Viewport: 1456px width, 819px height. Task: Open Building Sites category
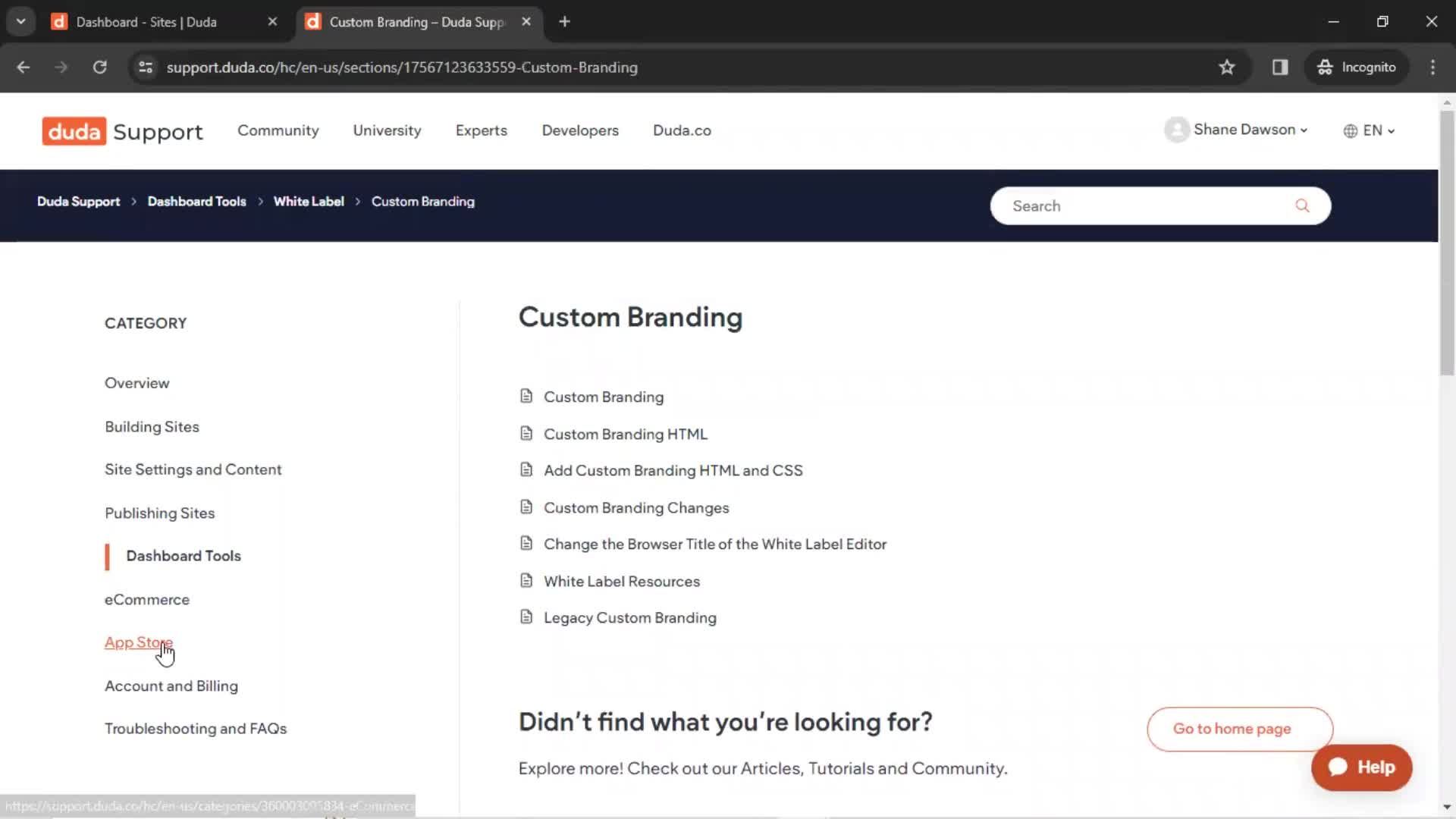(x=152, y=426)
